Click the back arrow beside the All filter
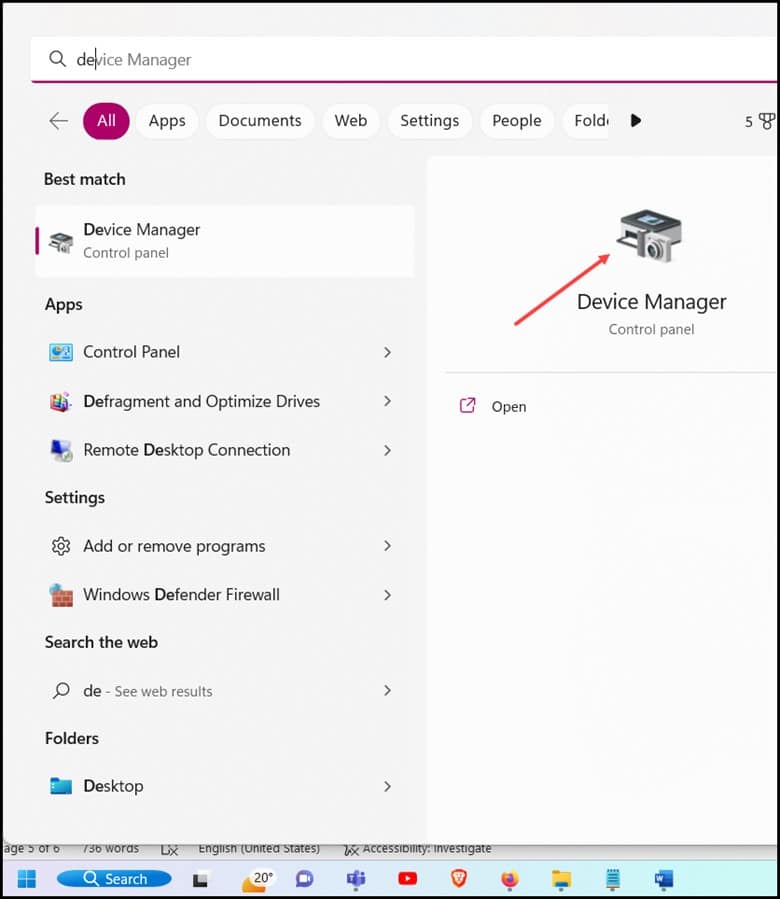Image resolution: width=780 pixels, height=899 pixels. 58,121
